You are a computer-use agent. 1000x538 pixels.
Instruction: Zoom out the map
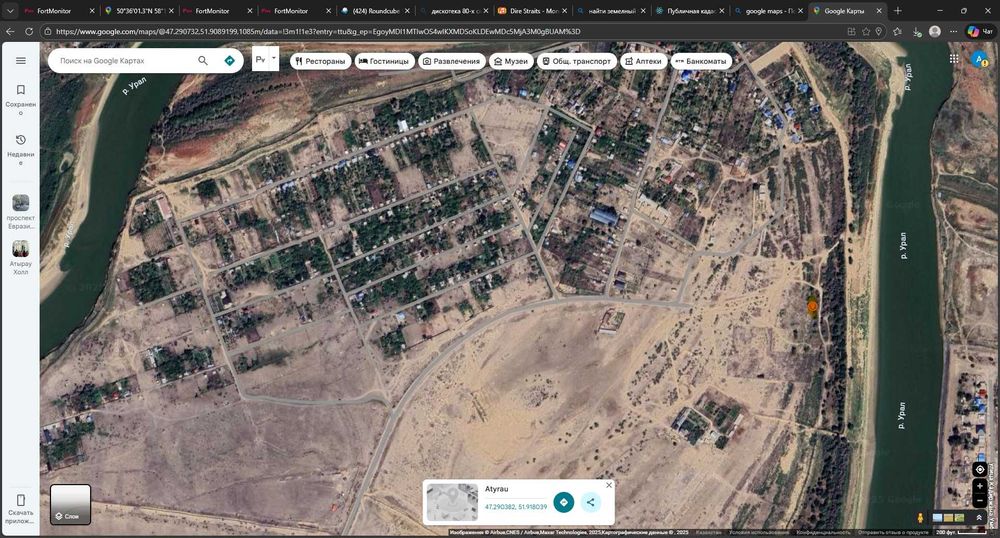click(980, 501)
